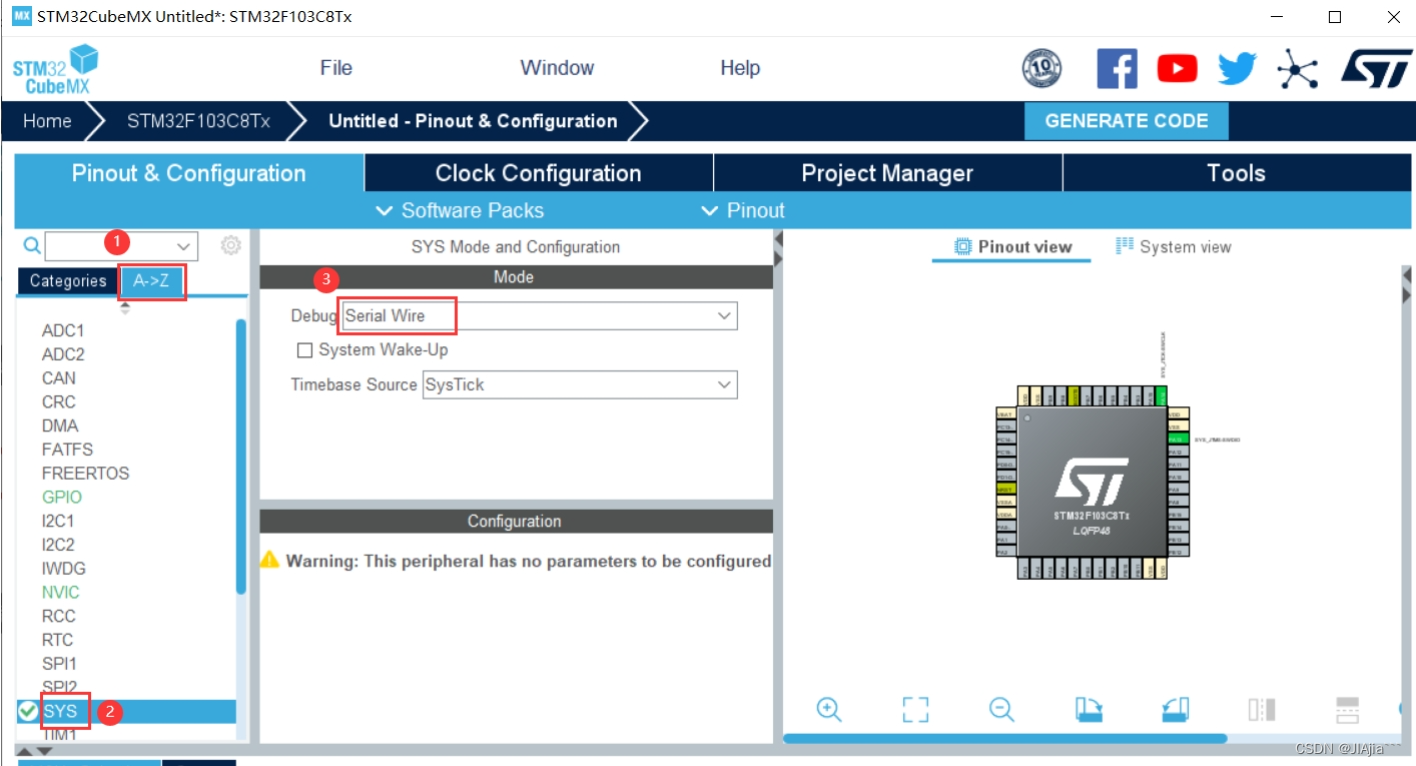Click the ST logo at top right
Viewport: 1416px width, 766px height.
1376,68
